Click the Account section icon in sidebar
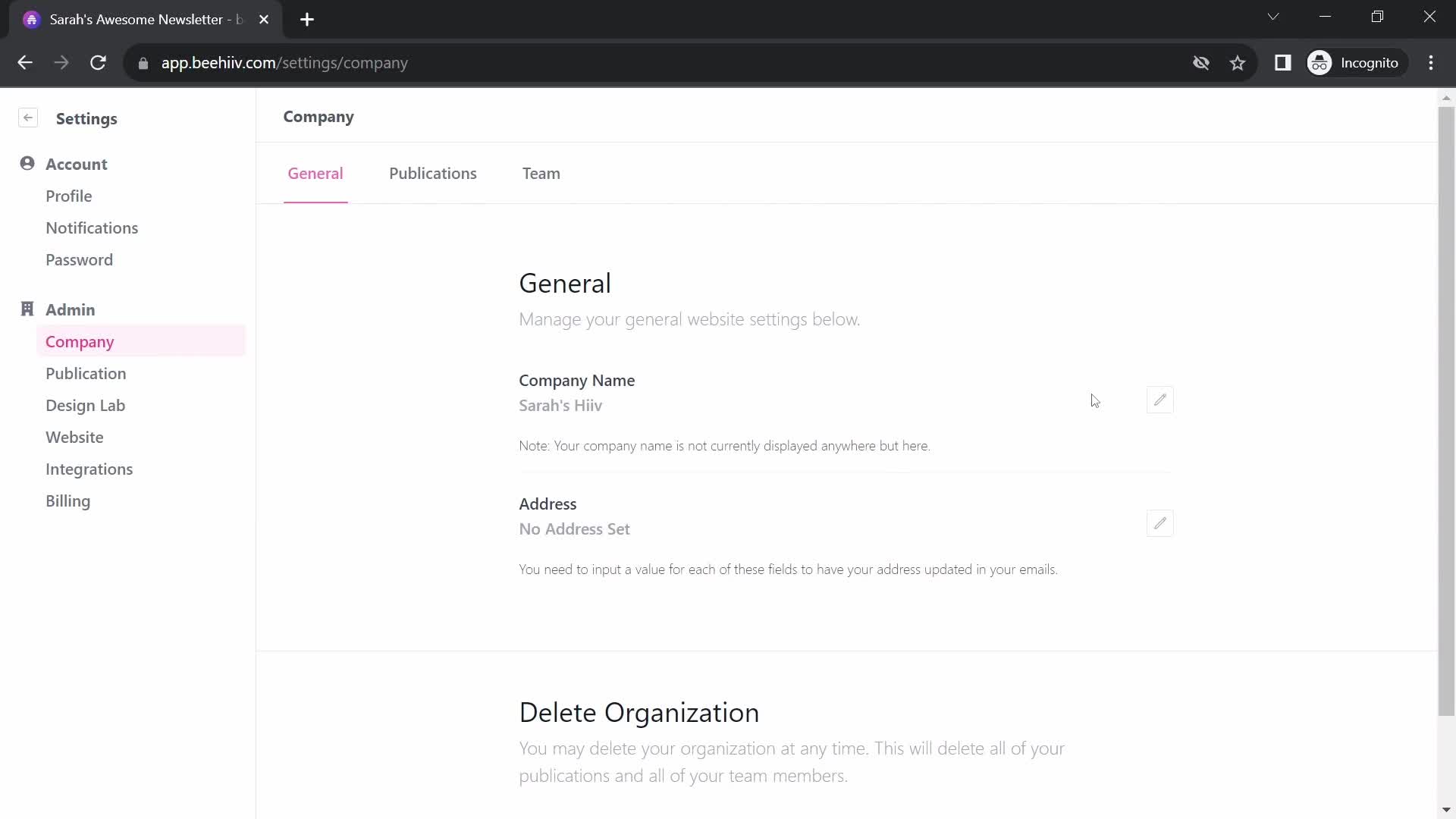Viewport: 1456px width, 819px height. 27,163
